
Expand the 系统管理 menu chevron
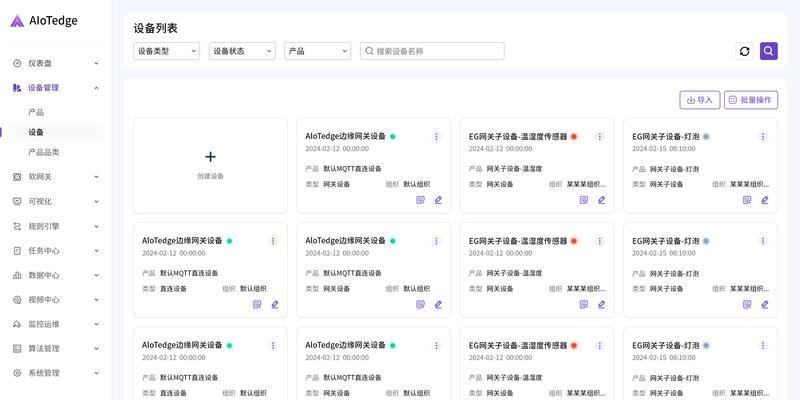tap(96, 373)
